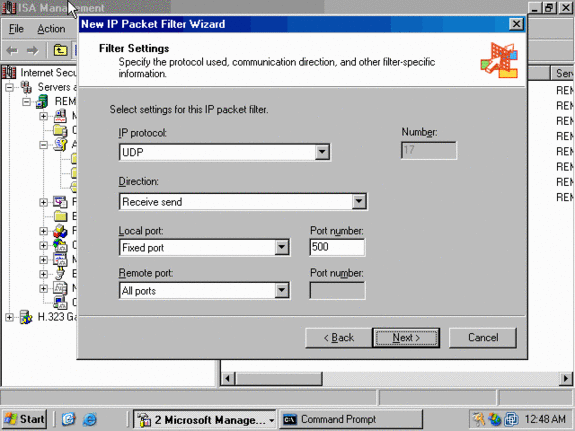Open the Action menu in ISA Management

[x=51, y=29]
